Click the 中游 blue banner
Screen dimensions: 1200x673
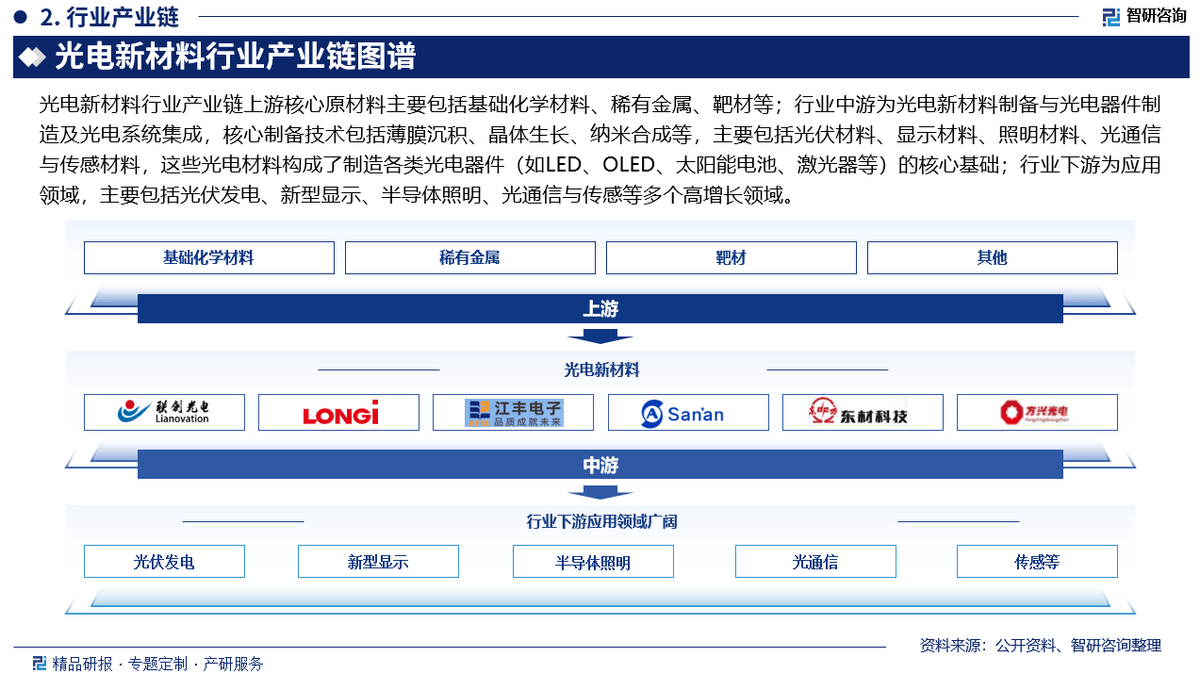(x=600, y=465)
